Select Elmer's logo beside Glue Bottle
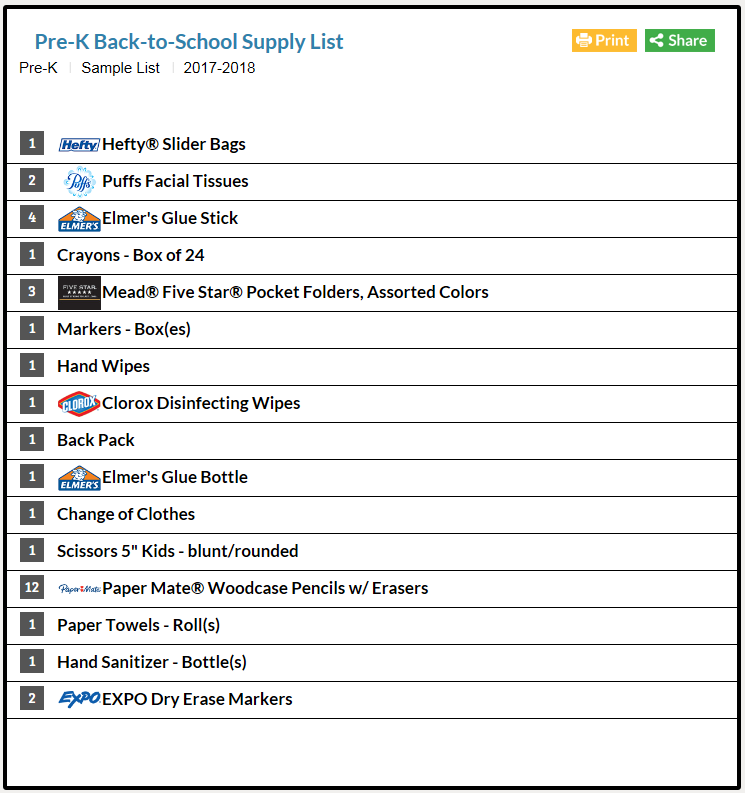Viewport: 745px width, 793px height. pos(79,478)
